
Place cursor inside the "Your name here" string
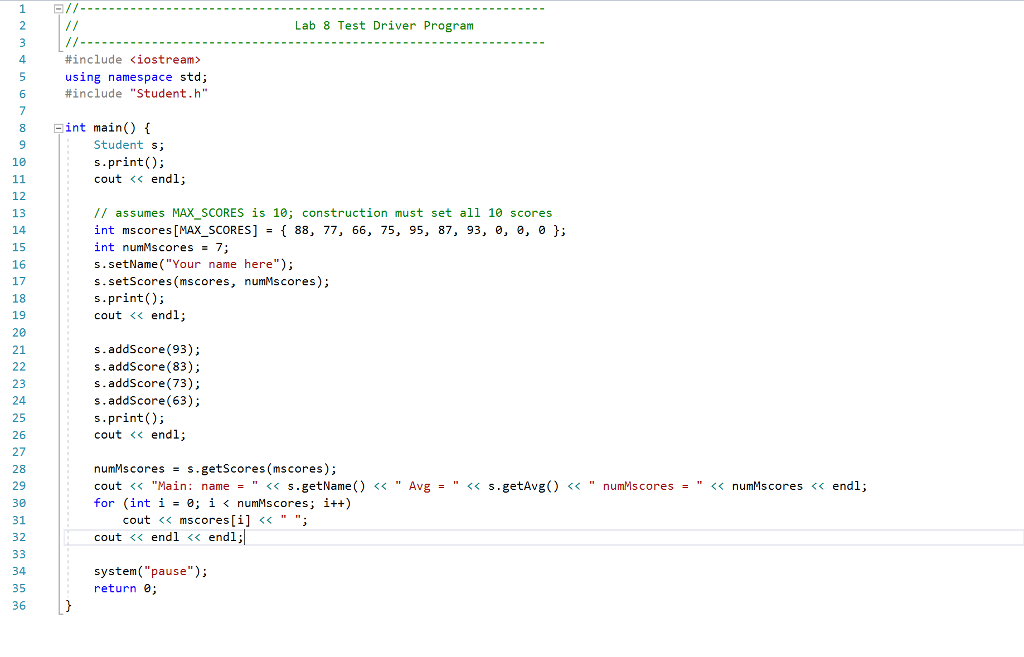coord(220,263)
